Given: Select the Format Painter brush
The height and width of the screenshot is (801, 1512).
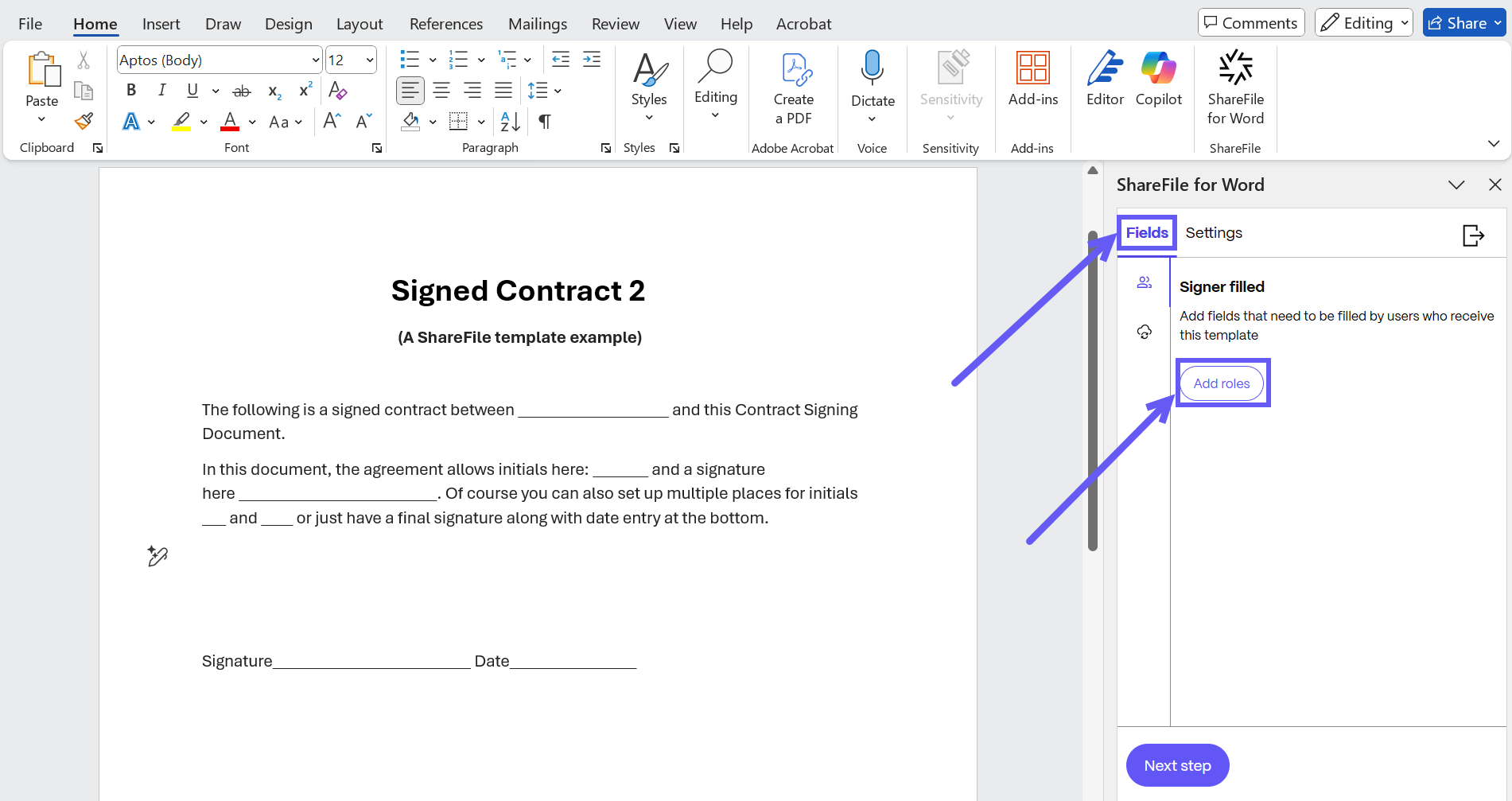Looking at the screenshot, I should point(84,121).
